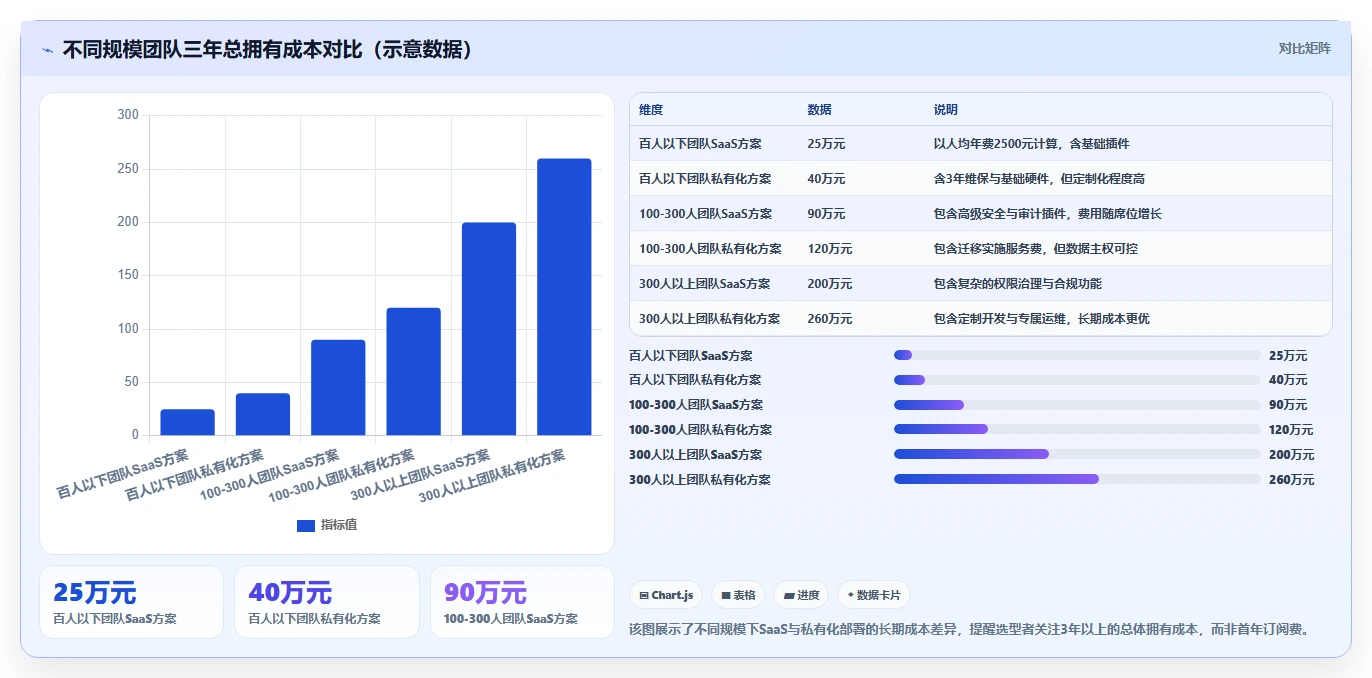Click the 200万元 value beside progress bar
The width and height of the screenshot is (1372, 678).
pyautogui.click(x=1291, y=455)
